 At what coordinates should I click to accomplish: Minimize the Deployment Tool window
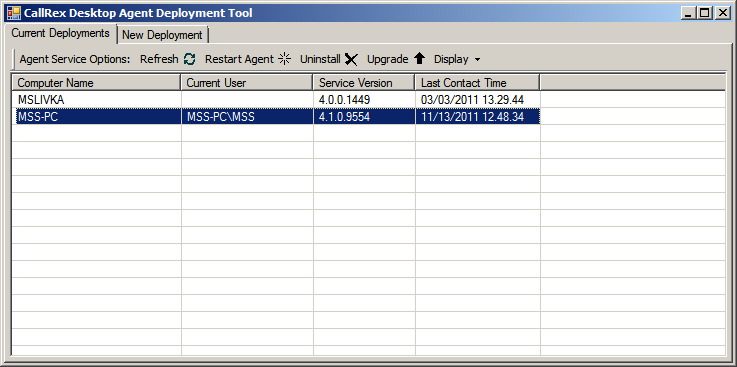(x=689, y=13)
